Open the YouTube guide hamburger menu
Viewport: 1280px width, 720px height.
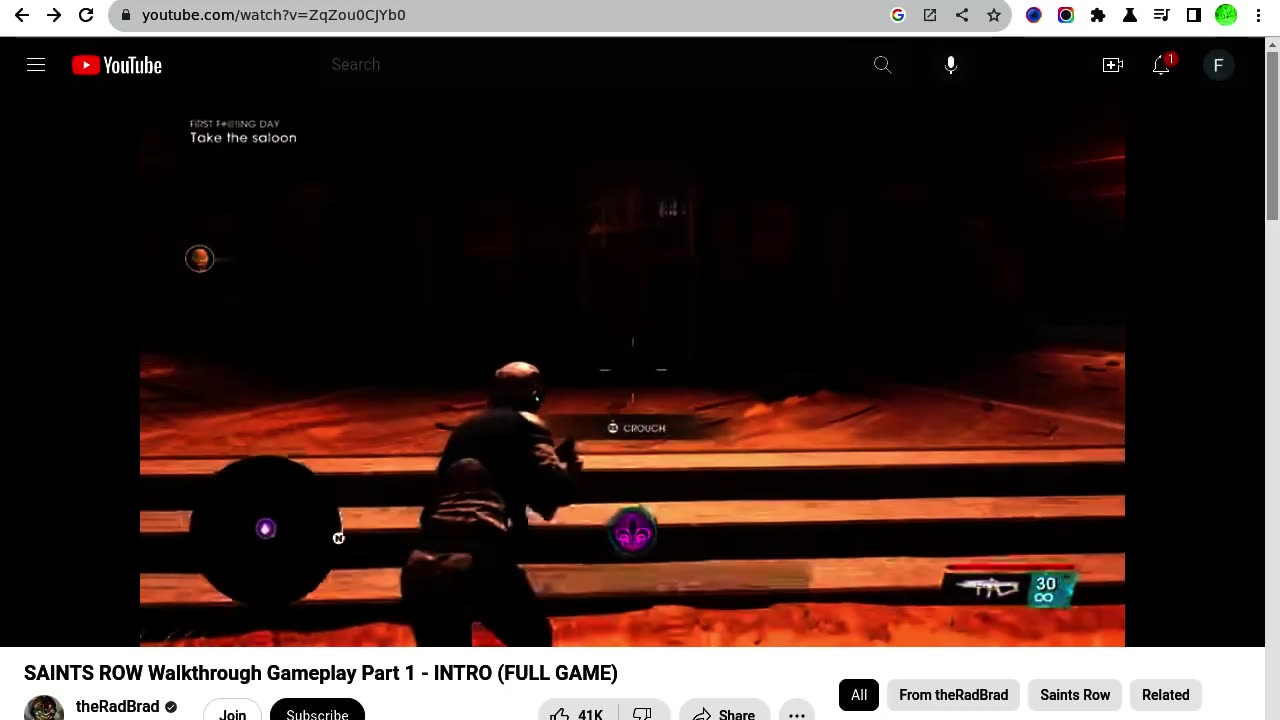coord(36,65)
